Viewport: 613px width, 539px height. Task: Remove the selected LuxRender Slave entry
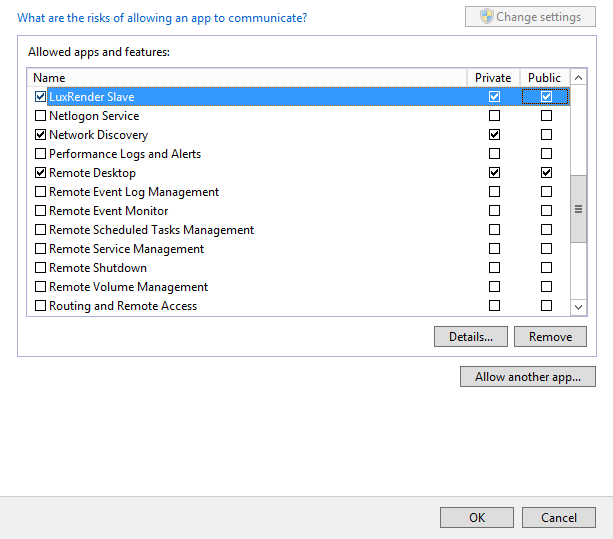pyautogui.click(x=550, y=337)
